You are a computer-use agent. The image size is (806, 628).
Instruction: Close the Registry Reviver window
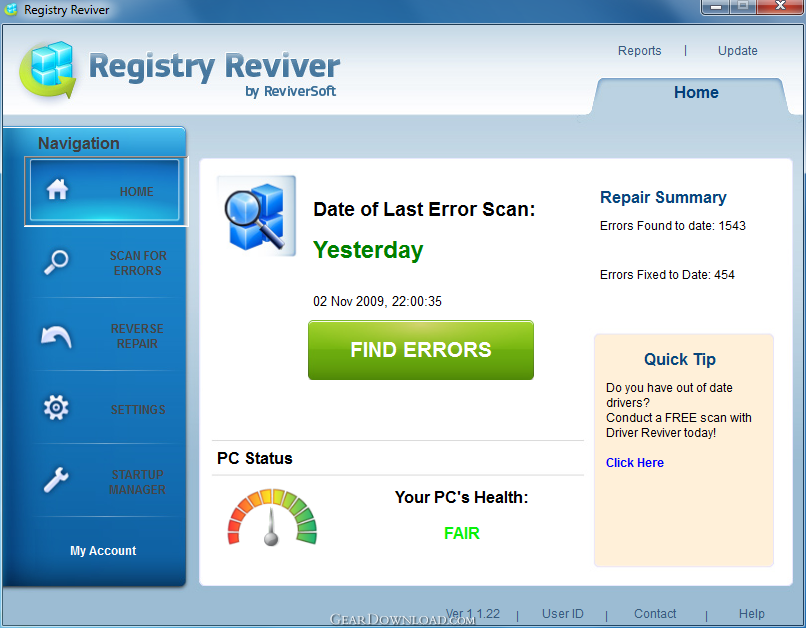pyautogui.click(x=780, y=6)
